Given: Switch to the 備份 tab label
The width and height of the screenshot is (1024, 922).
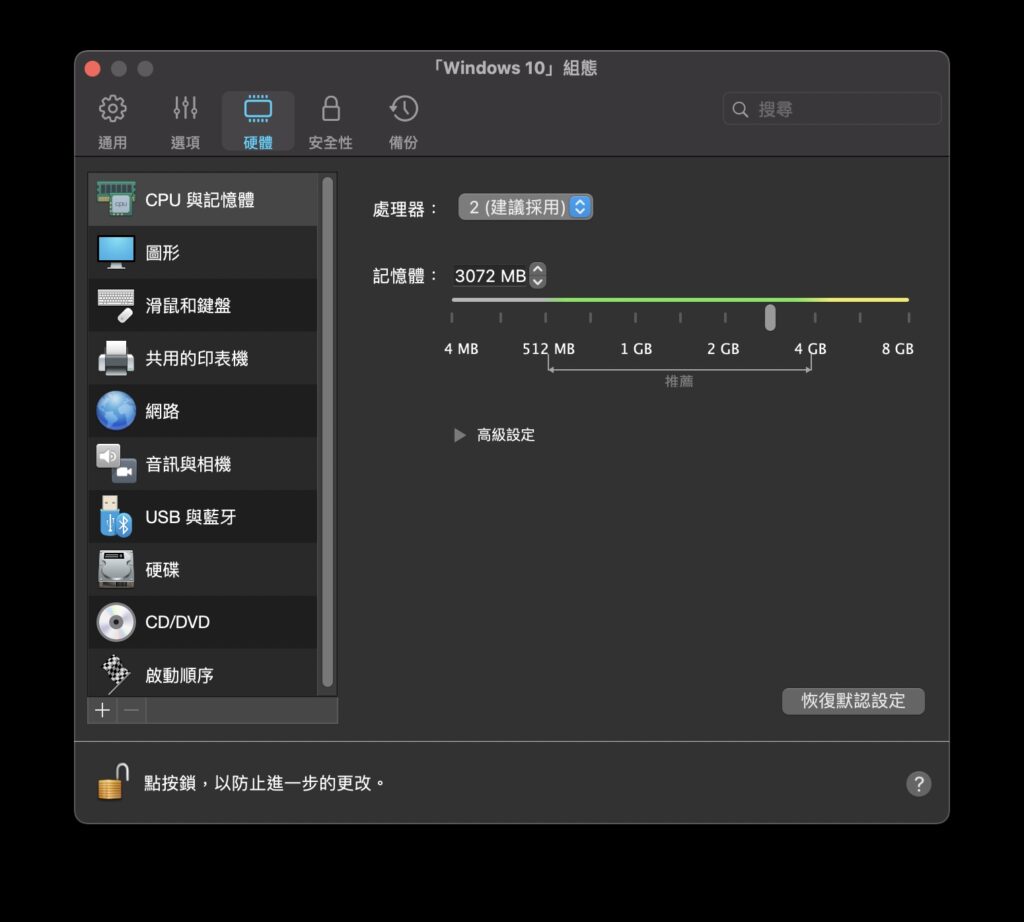Looking at the screenshot, I should click(404, 142).
